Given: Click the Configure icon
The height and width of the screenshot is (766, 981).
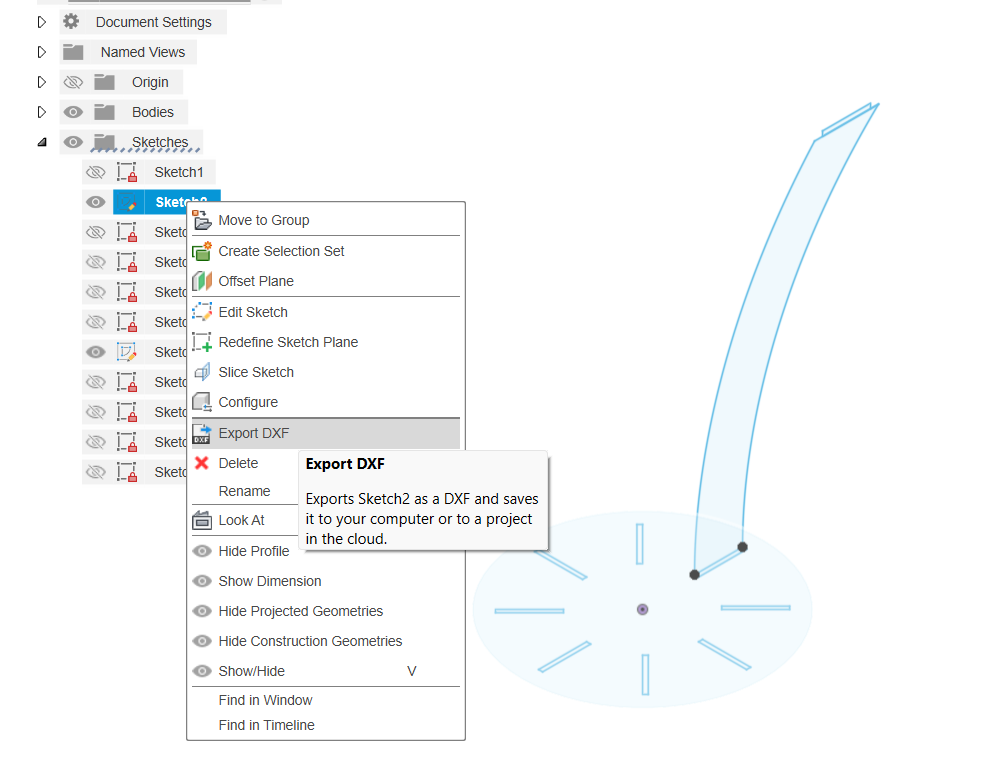Looking at the screenshot, I should (x=201, y=401).
